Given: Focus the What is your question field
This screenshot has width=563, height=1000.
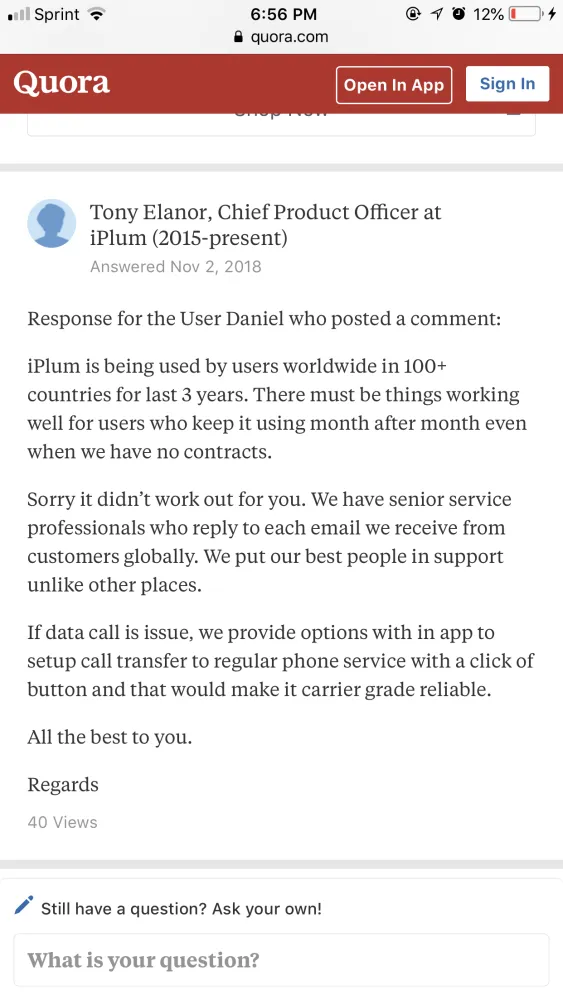Looking at the screenshot, I should tap(281, 960).
